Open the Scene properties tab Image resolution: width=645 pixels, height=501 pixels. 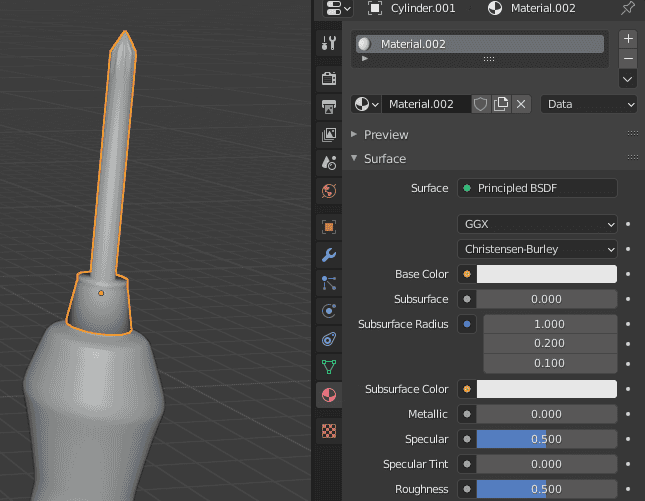click(329, 162)
